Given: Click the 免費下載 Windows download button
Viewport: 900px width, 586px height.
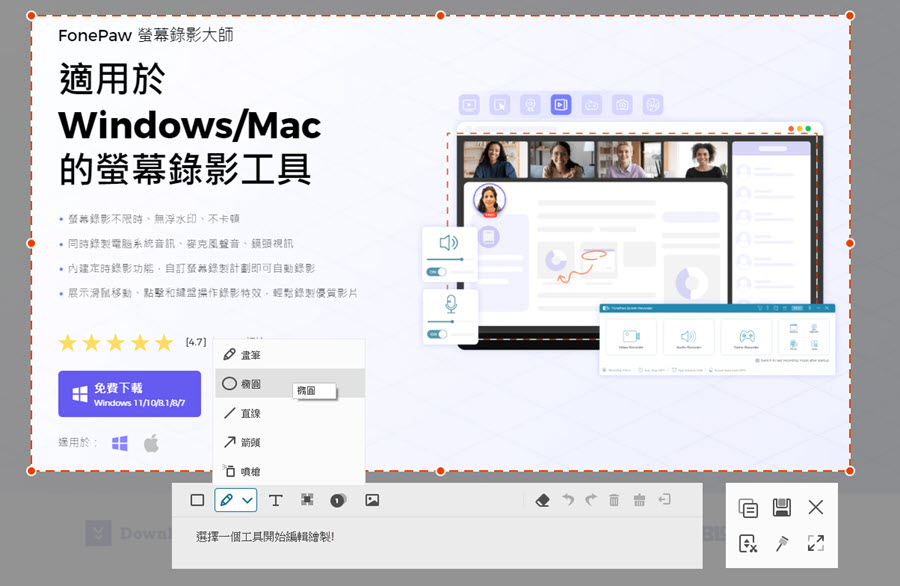Looking at the screenshot, I should point(130,394).
